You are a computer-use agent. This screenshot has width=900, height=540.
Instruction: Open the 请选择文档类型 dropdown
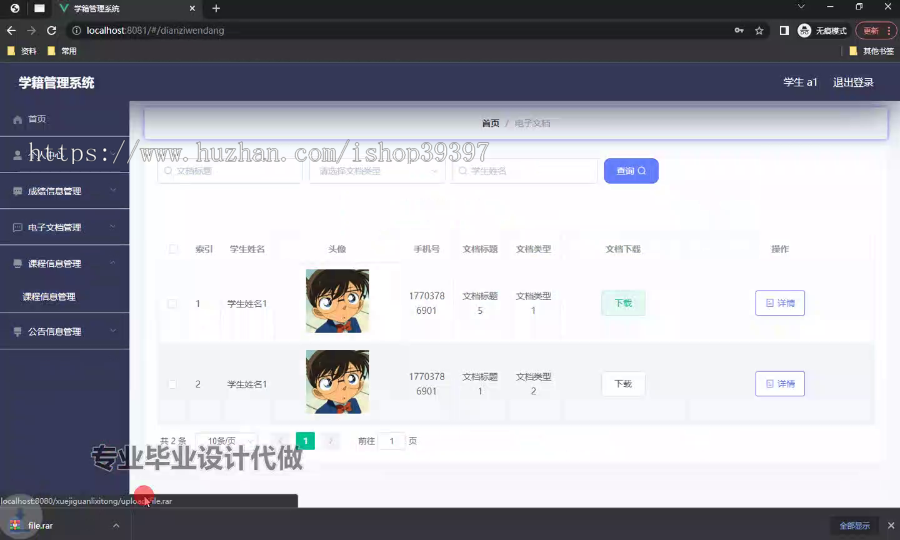tap(377, 171)
